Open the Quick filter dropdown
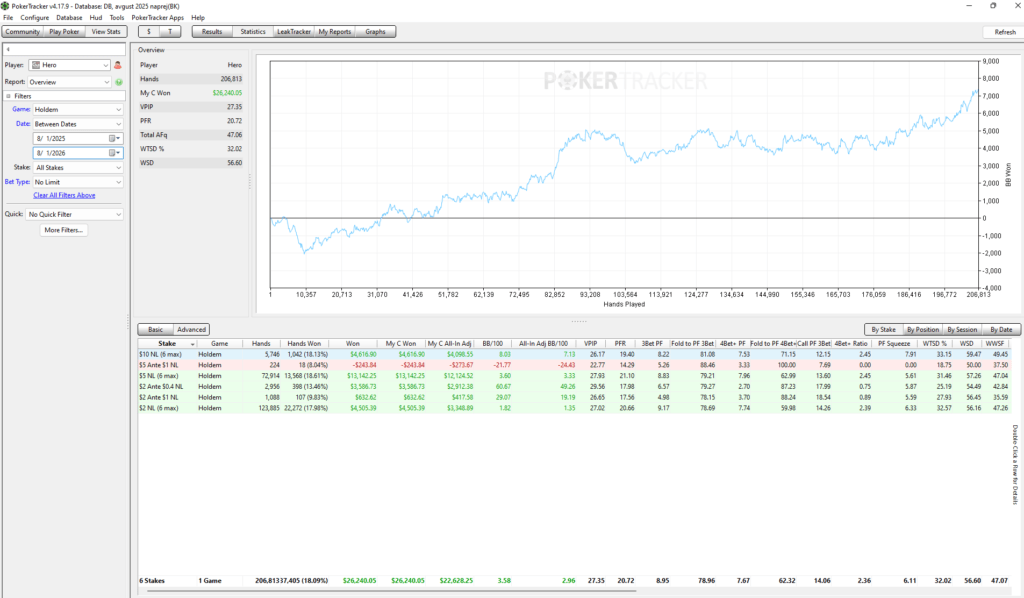 pyautogui.click(x=74, y=214)
